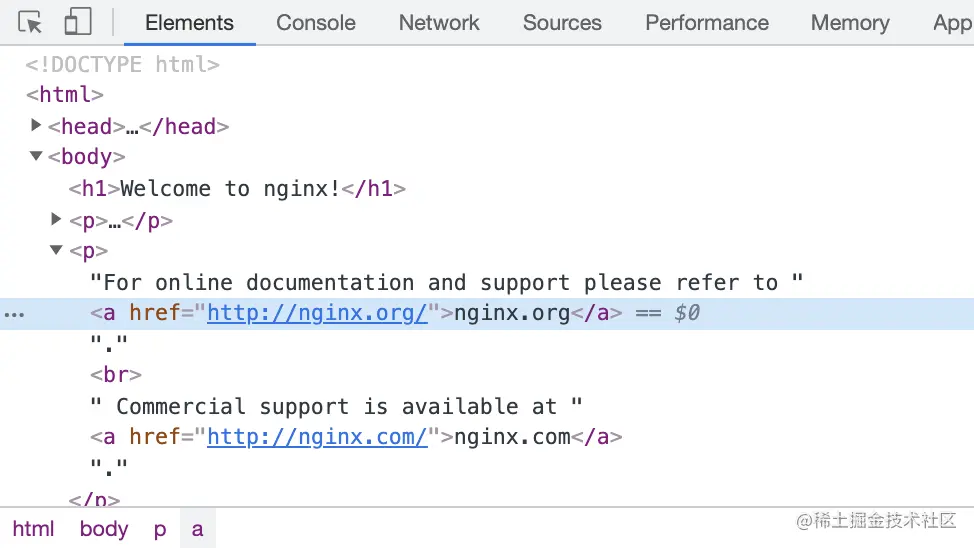Image resolution: width=974 pixels, height=548 pixels.
Task: Open the Network tab
Action: coord(439,22)
